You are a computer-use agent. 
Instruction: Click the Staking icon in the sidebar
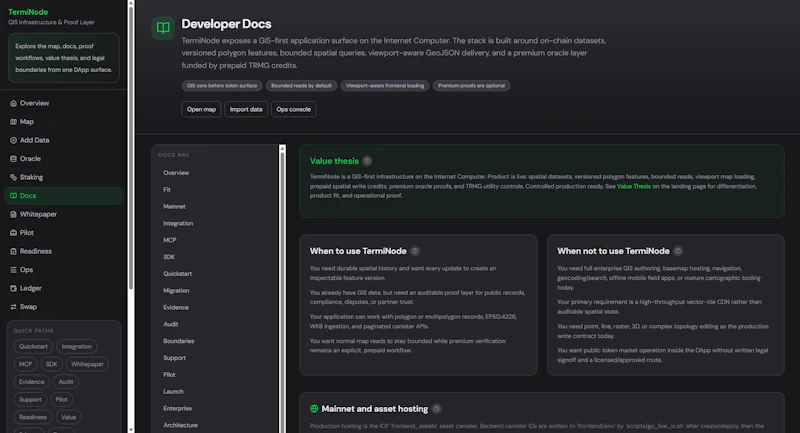13,177
